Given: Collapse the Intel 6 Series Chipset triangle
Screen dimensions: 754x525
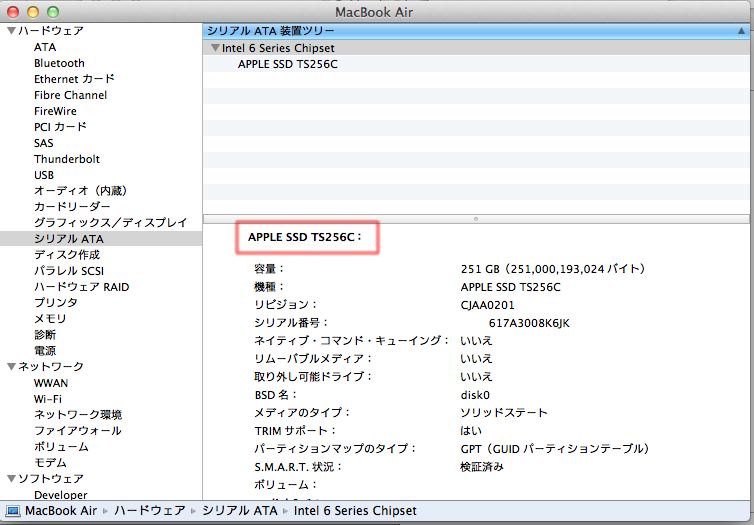Looking at the screenshot, I should tap(215, 48).
